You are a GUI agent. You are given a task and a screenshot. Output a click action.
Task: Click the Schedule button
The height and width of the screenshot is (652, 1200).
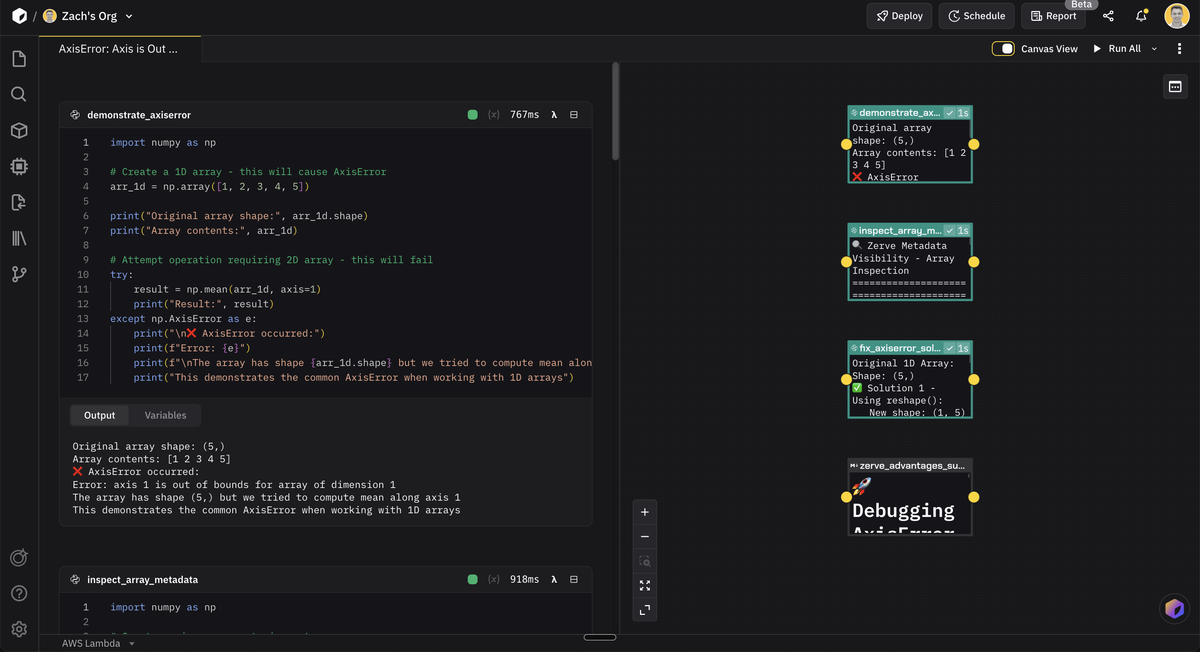(976, 16)
